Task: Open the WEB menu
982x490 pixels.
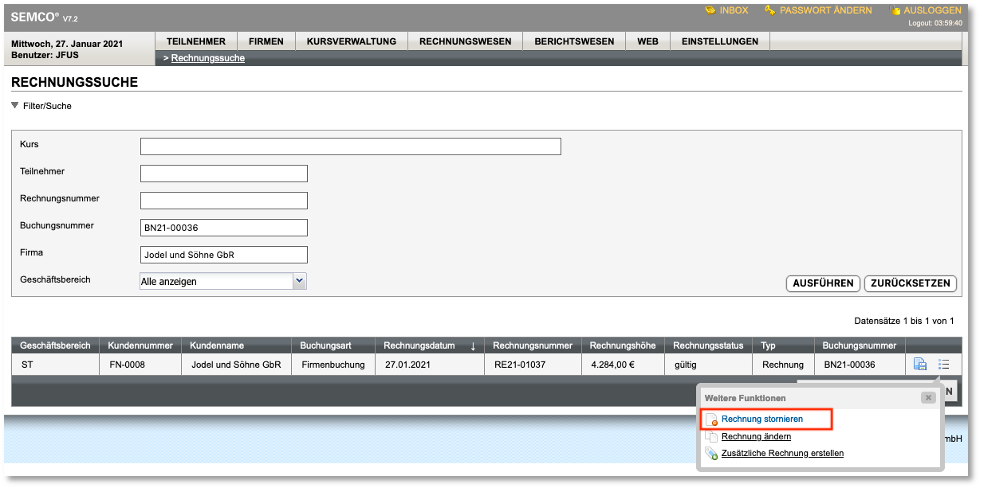Action: [648, 41]
